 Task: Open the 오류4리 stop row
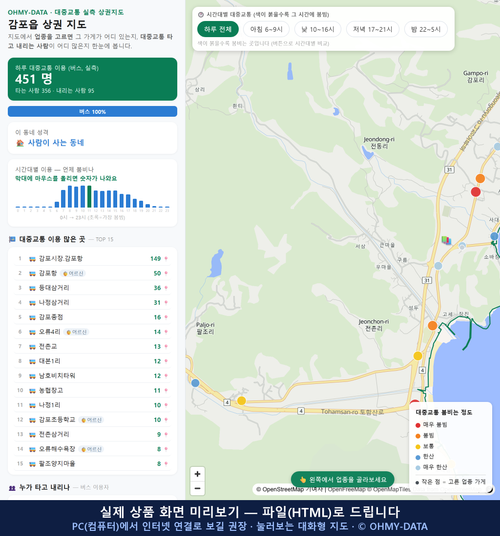92,332
